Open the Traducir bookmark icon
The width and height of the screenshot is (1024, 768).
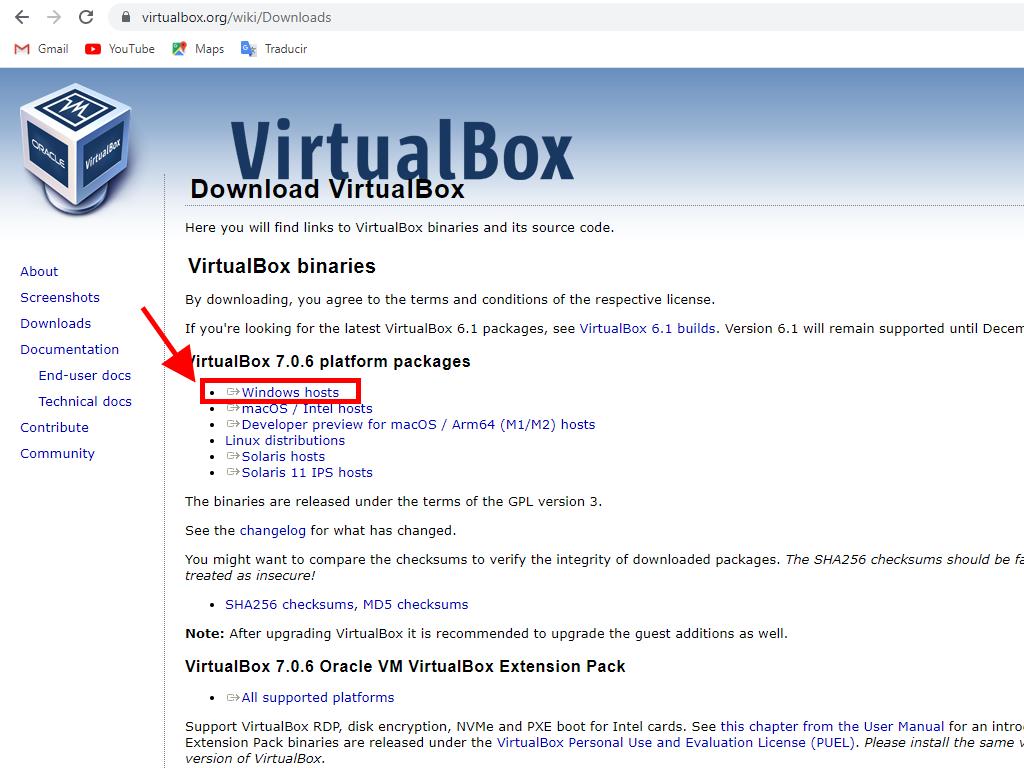(248, 49)
